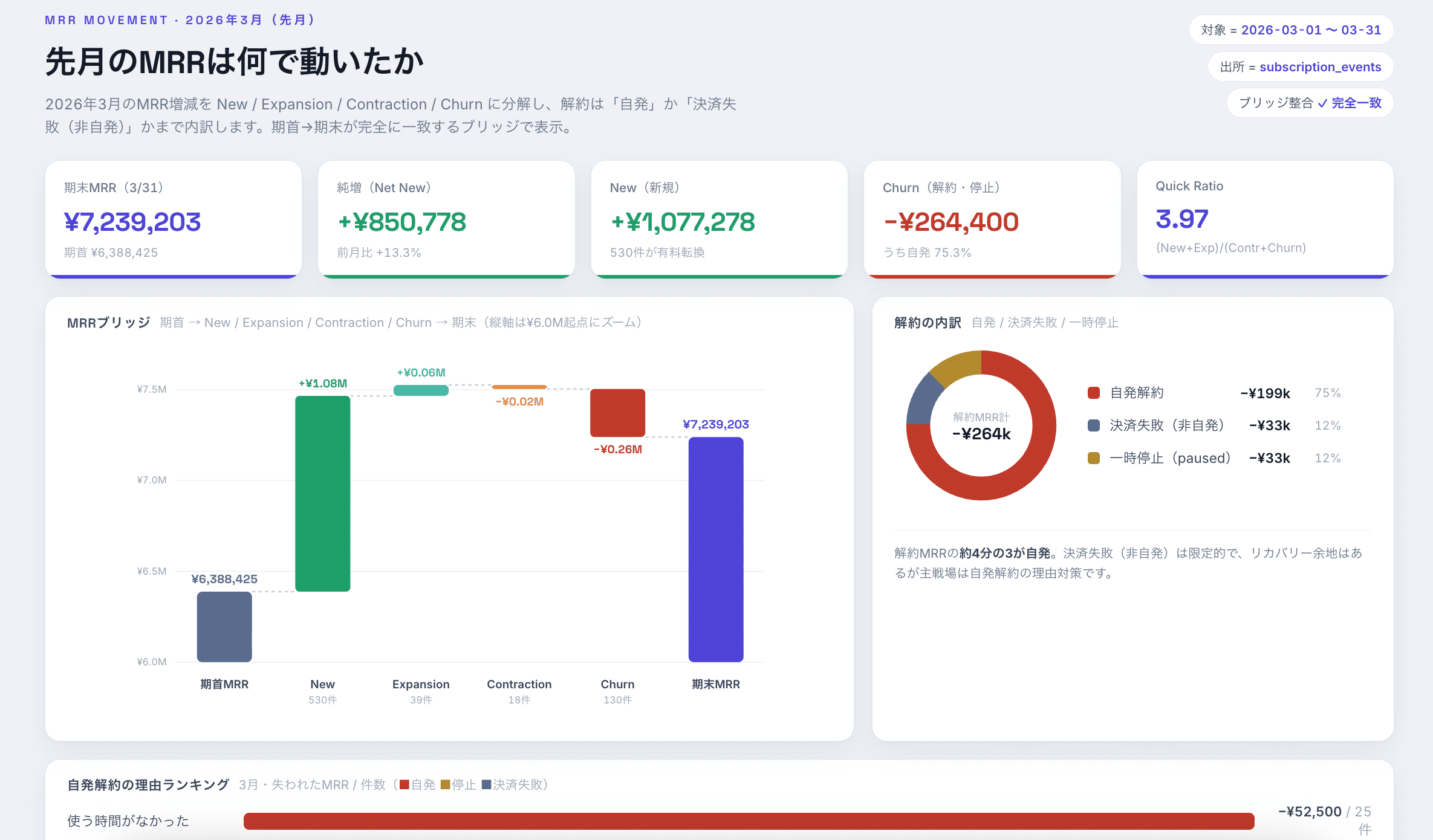Click the ¥6,388,425 label on the bridge chart

coord(224,579)
